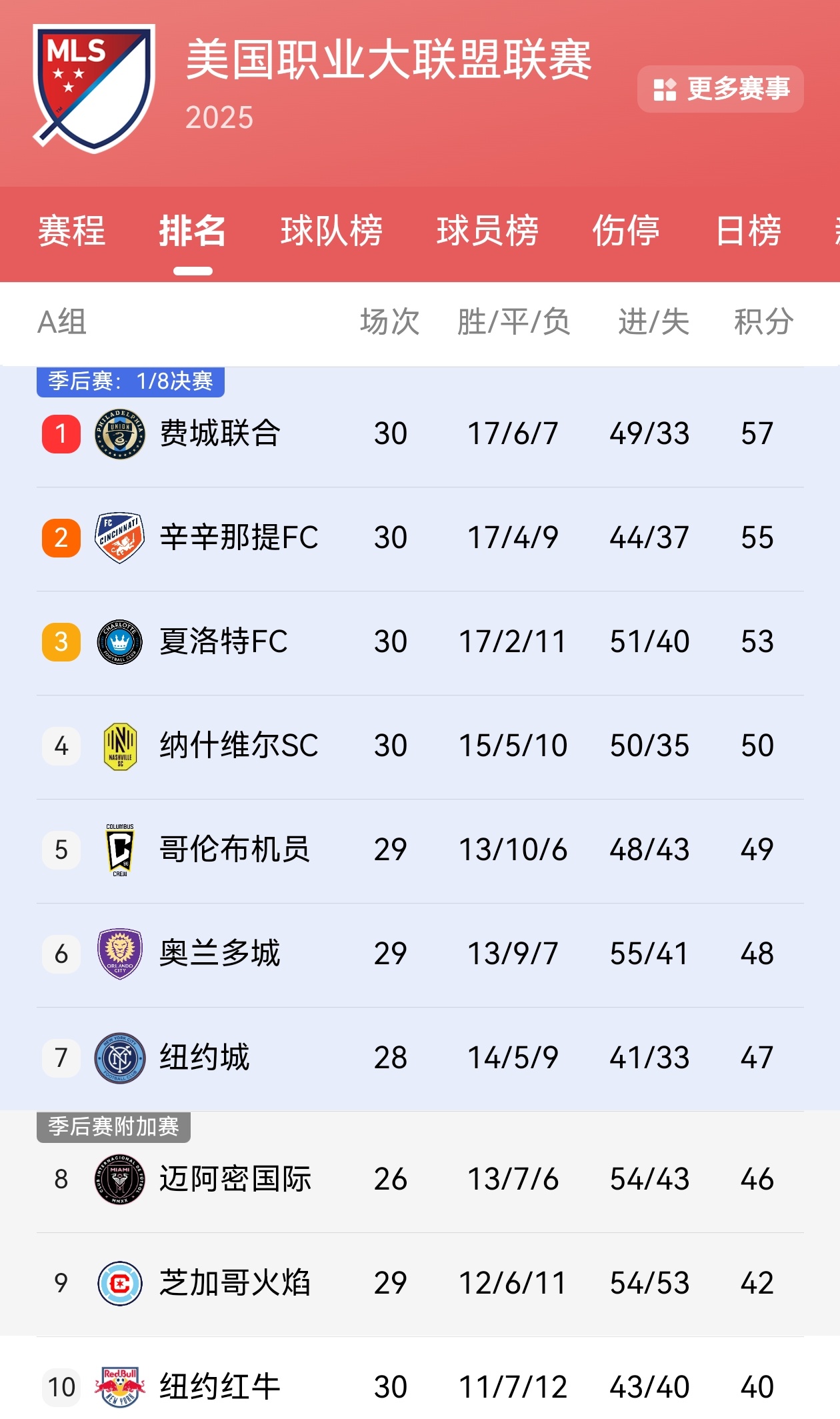Open the 更多赛事 more competitions button
The image size is (840, 1419).
(721, 89)
